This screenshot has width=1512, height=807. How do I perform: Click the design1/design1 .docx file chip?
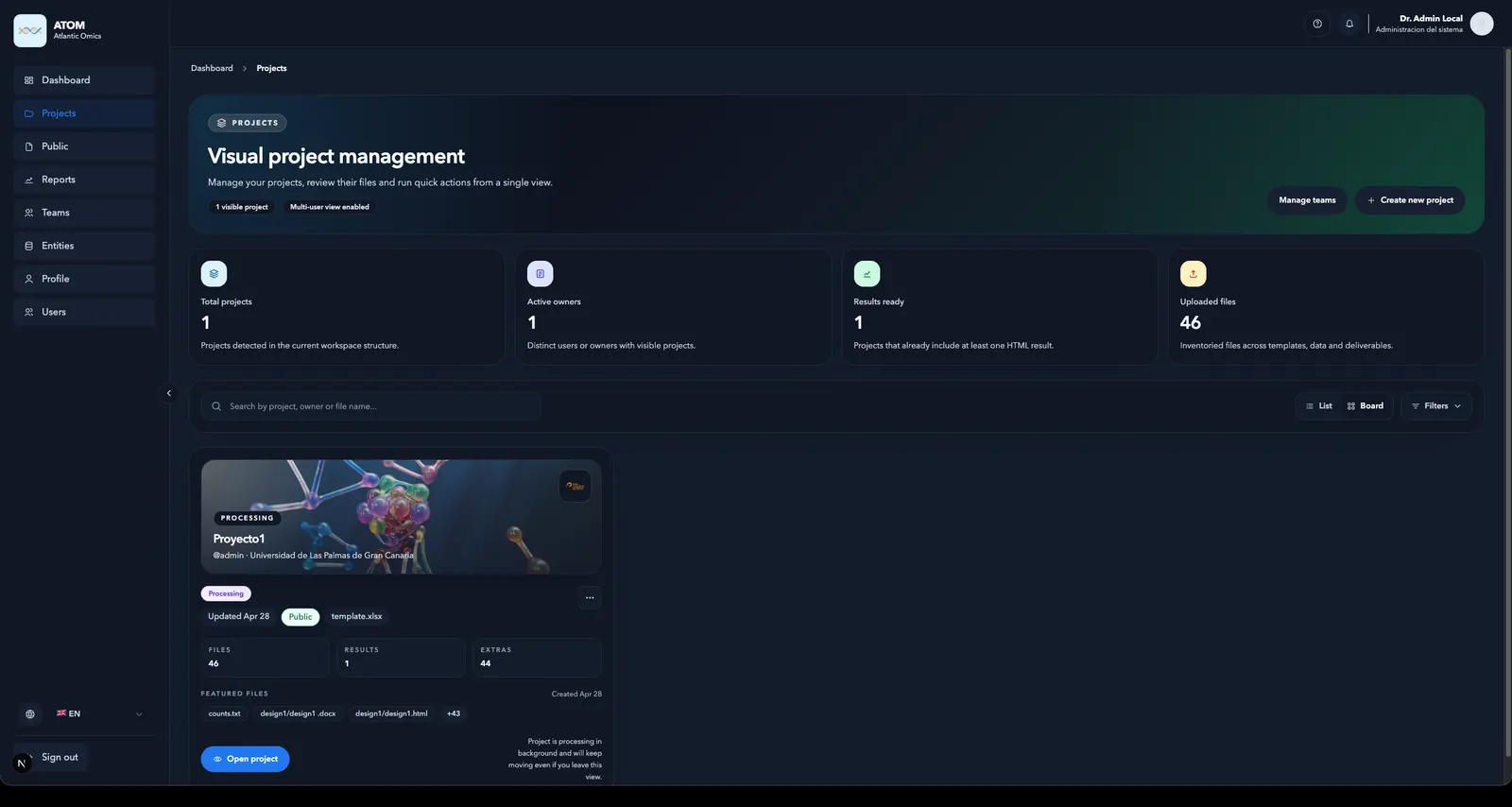pos(298,713)
